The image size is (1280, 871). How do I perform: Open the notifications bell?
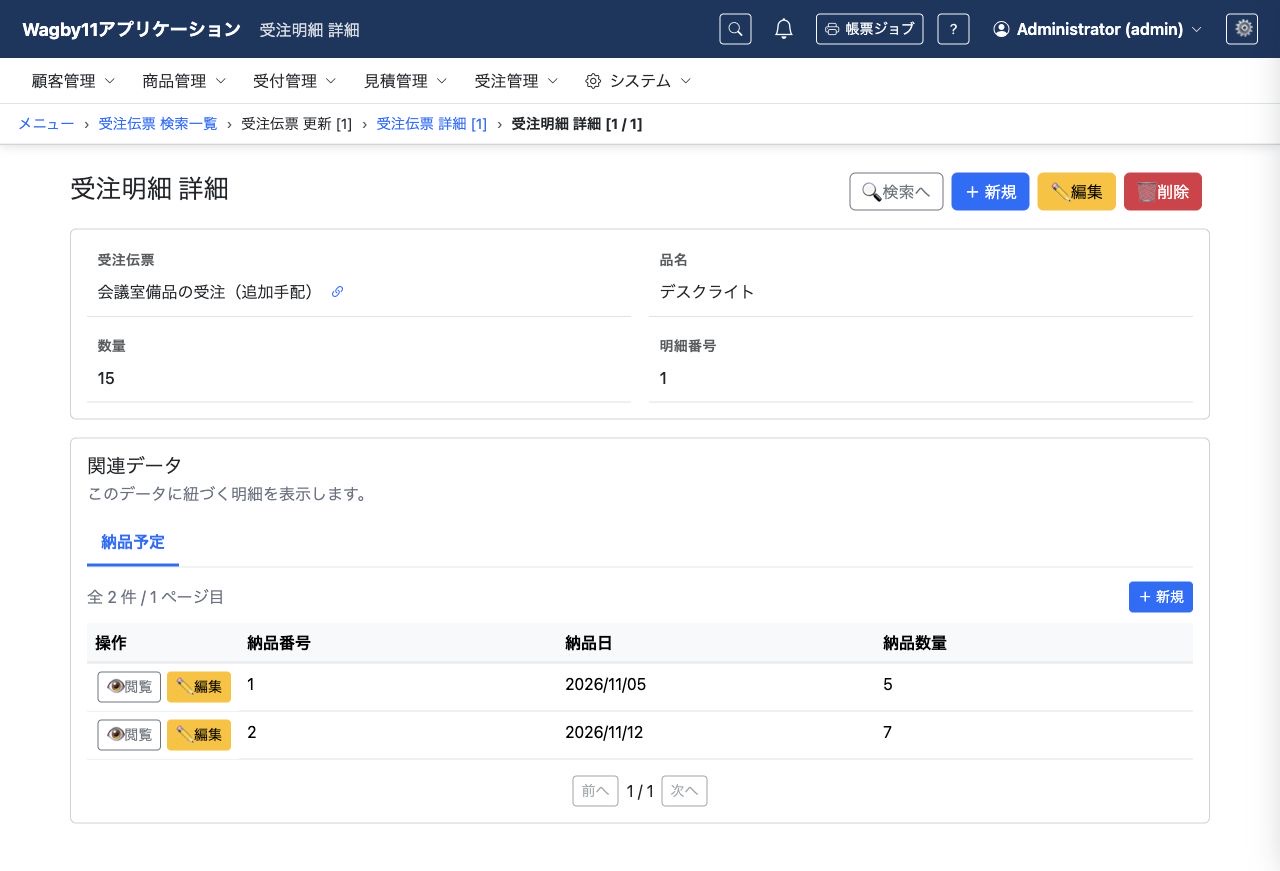pyautogui.click(x=784, y=29)
